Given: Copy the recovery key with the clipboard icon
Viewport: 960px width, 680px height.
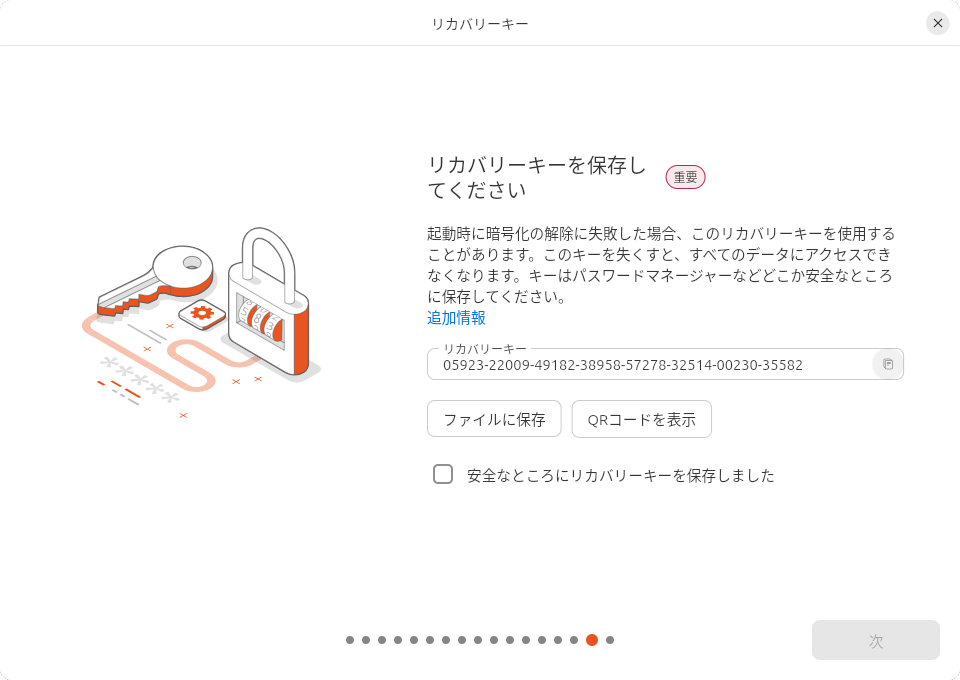Looking at the screenshot, I should 887,364.
